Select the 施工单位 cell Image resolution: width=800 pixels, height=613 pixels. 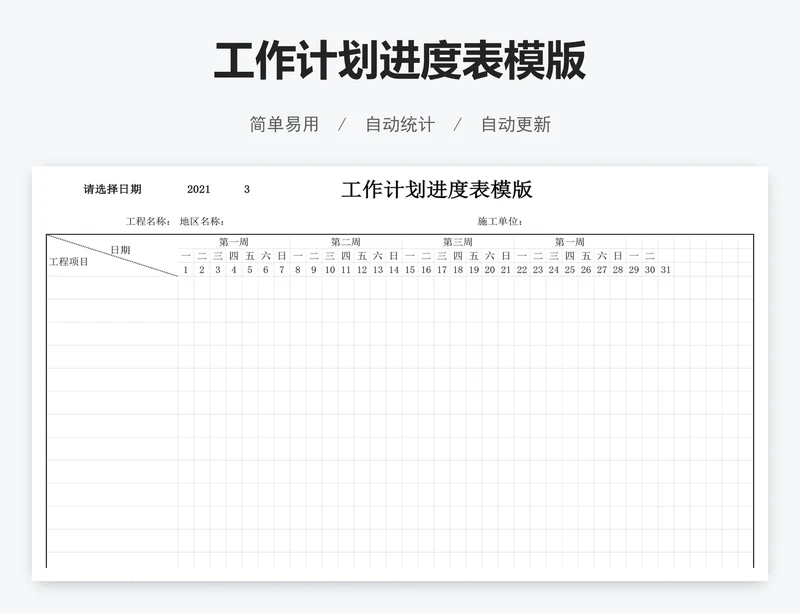tap(500, 222)
